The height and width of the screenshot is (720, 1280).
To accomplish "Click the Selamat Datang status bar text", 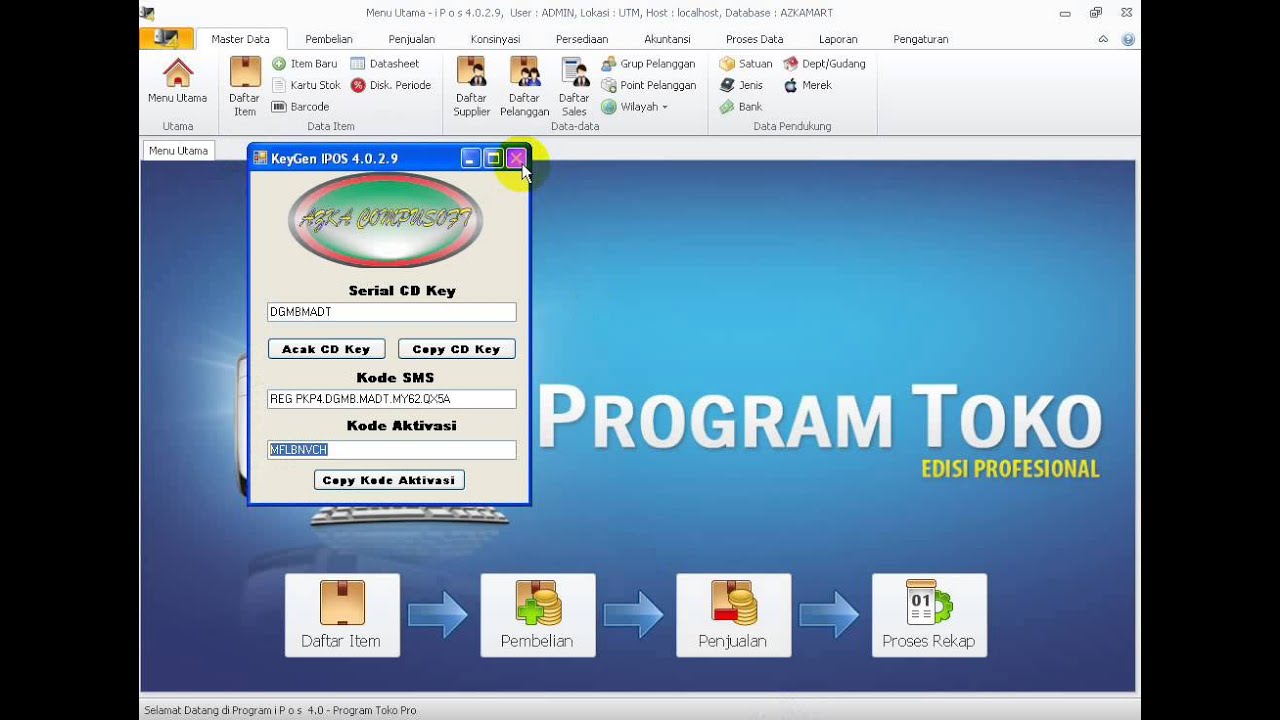I will [x=280, y=710].
